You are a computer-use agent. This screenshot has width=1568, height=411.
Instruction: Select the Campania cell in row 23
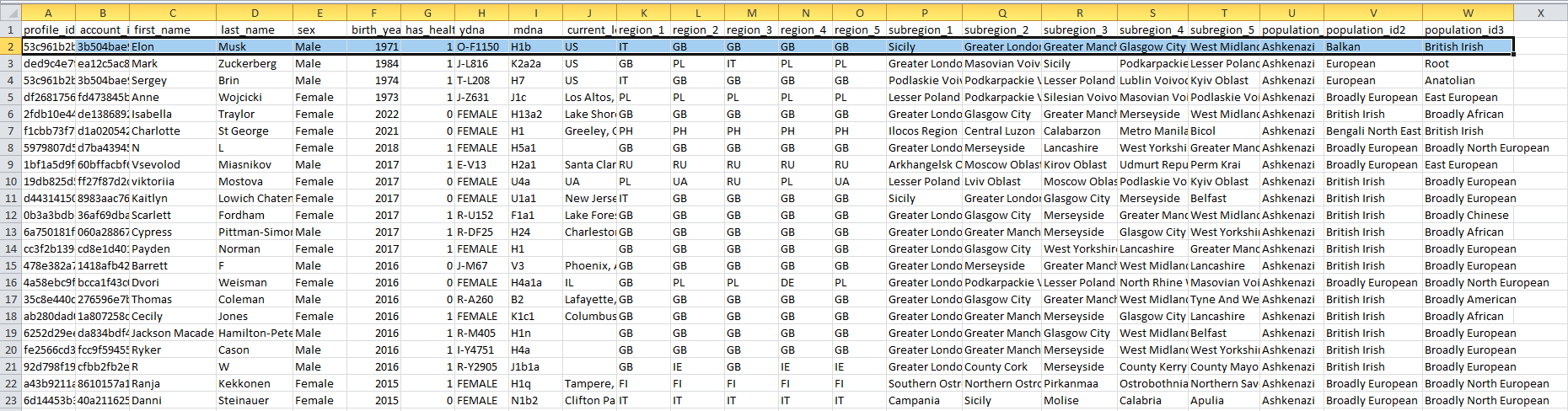point(924,400)
